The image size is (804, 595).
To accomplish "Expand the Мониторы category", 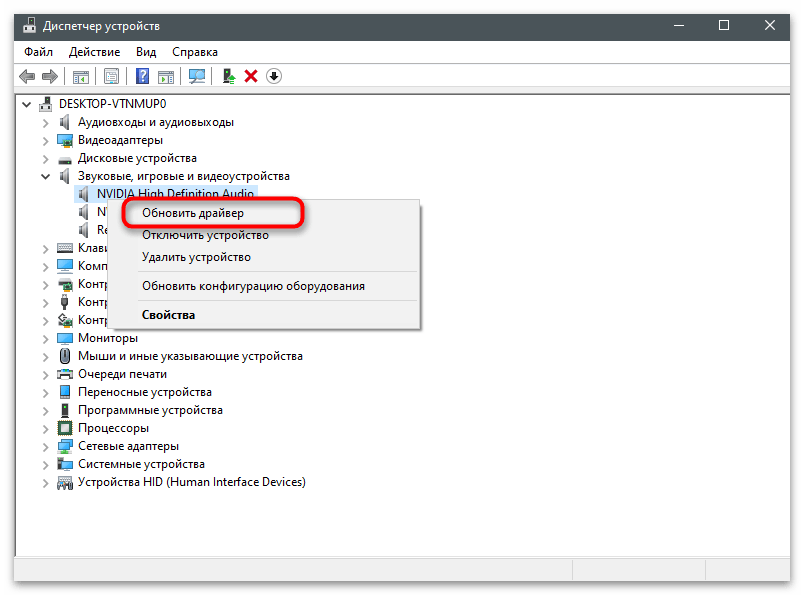I will (46, 339).
